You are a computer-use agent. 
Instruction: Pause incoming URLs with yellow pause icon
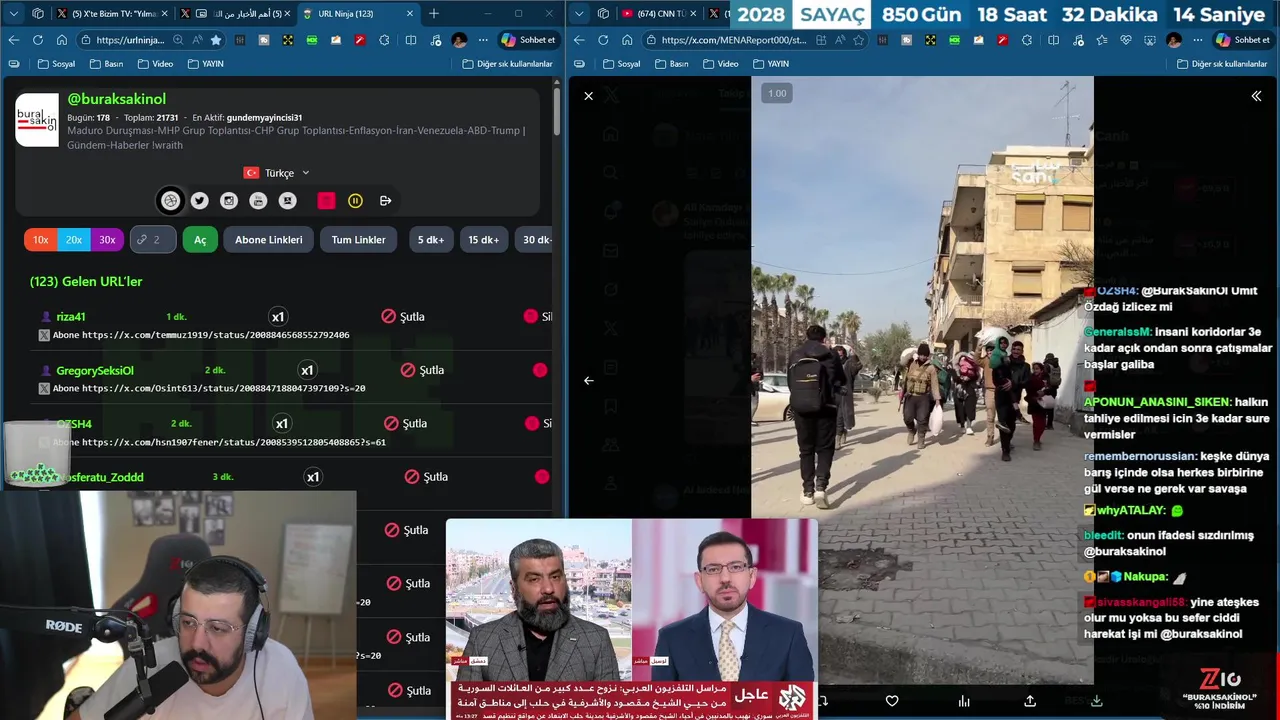tap(355, 201)
